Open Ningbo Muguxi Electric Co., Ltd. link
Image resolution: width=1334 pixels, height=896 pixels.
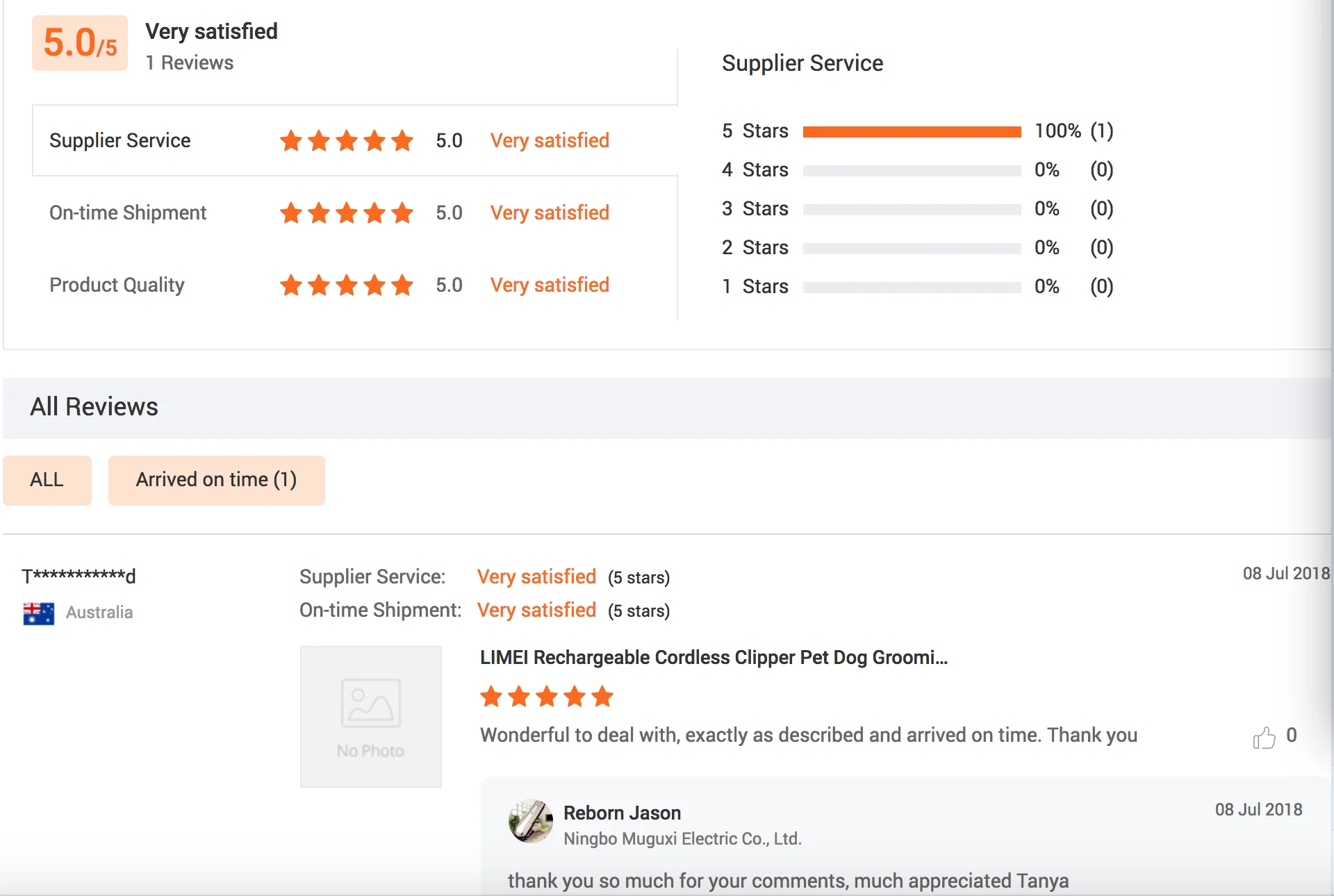683,838
